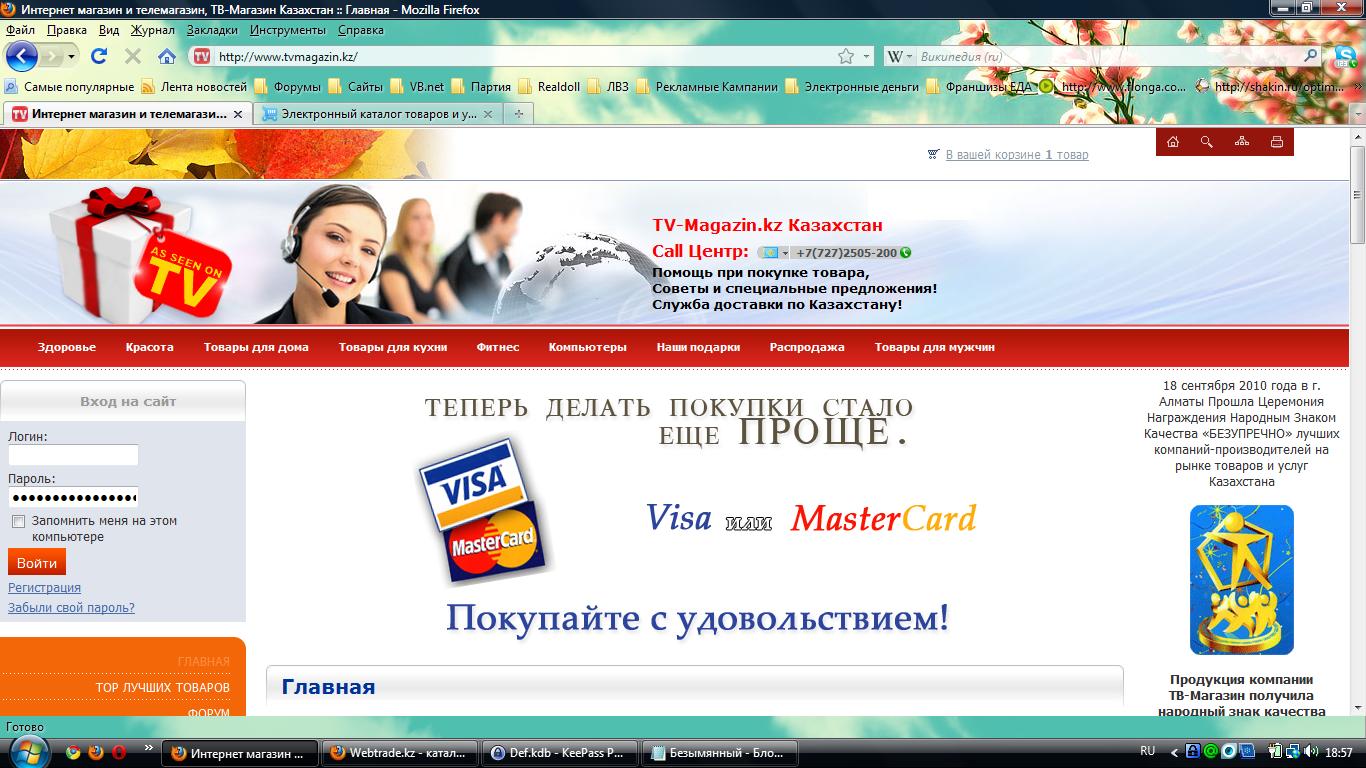Open site search via magnifier icon
The width and height of the screenshot is (1366, 768).
tap(1207, 142)
